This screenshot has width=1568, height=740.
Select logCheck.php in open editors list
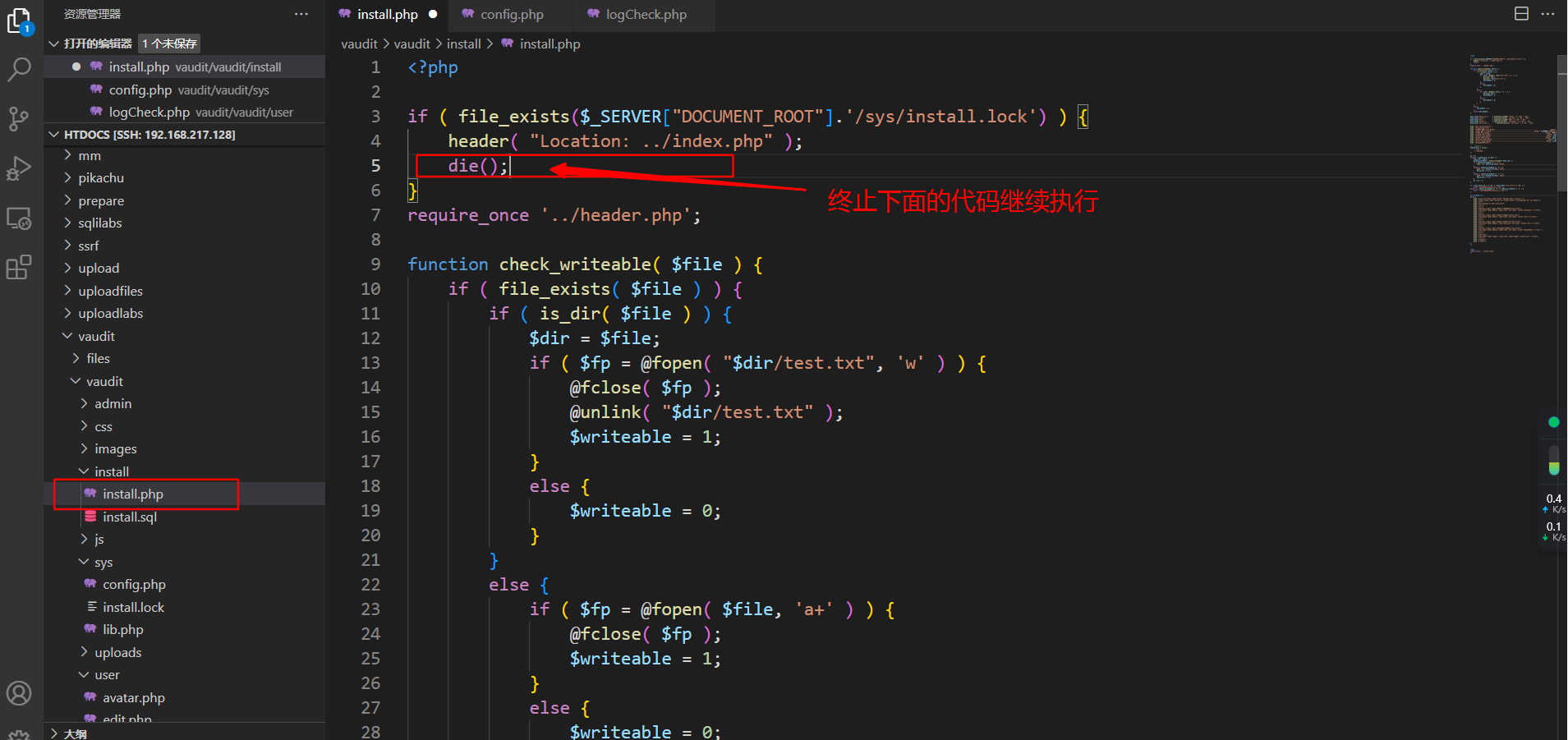185,112
